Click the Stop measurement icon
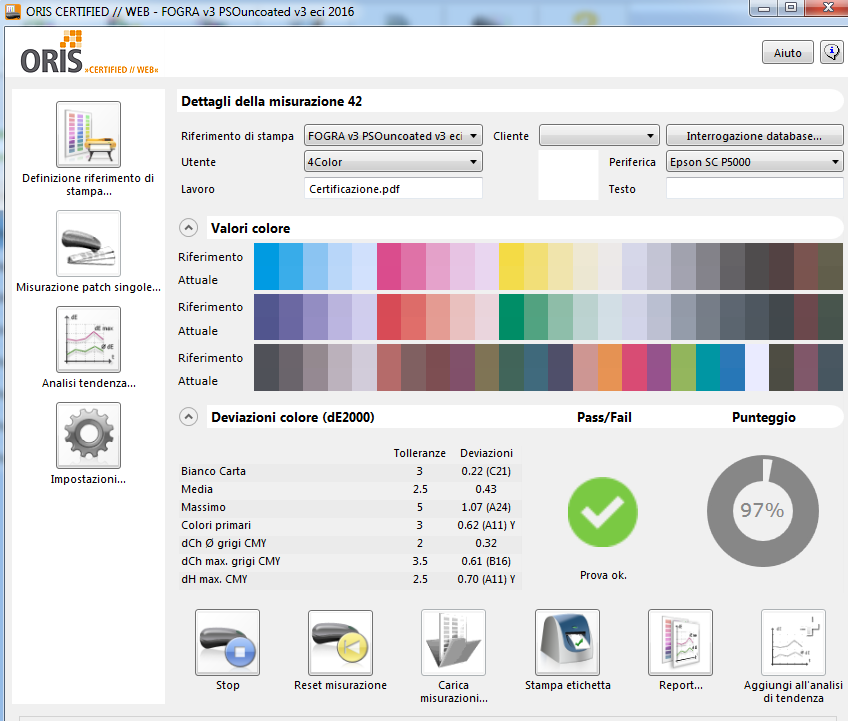The width and height of the screenshot is (848, 721). point(227,642)
